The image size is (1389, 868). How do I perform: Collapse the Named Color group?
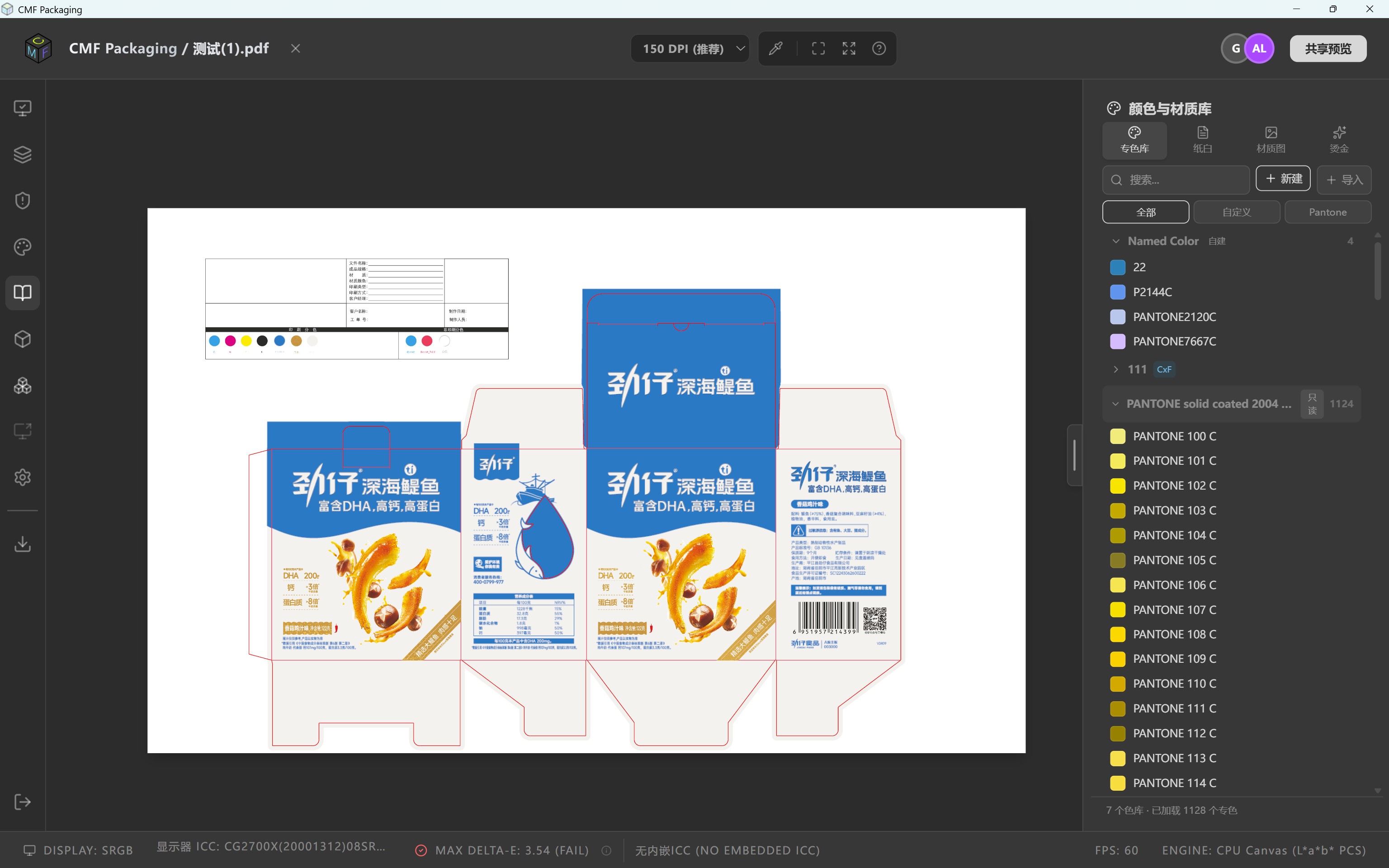[x=1116, y=241]
